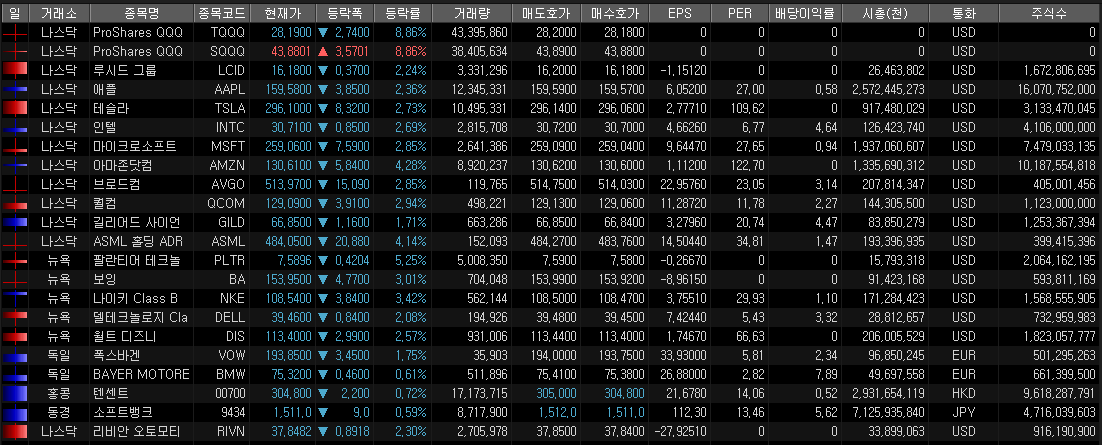Screen dimensions: 1102x445
Task: Select the 애플 stock name
Action: pyautogui.click(x=103, y=89)
